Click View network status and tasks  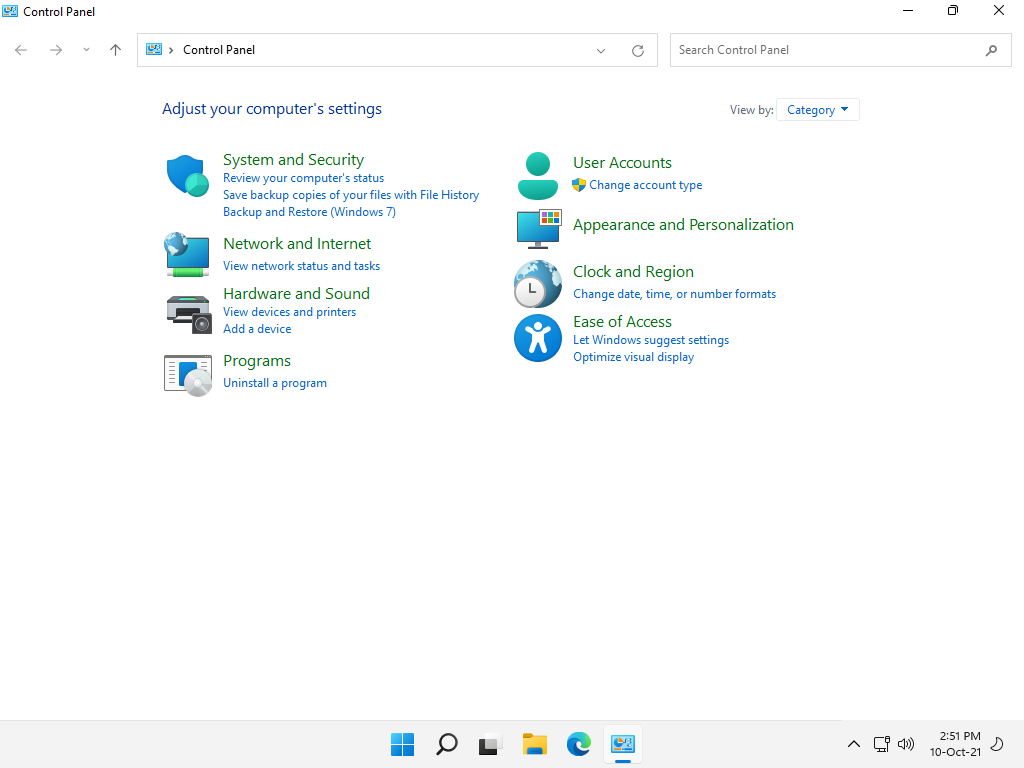[x=301, y=265]
